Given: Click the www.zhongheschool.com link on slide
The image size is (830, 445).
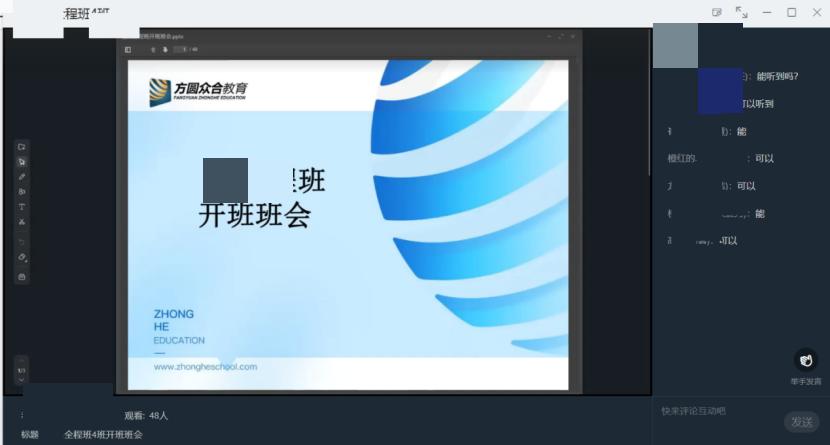Looking at the screenshot, I should point(205,367).
